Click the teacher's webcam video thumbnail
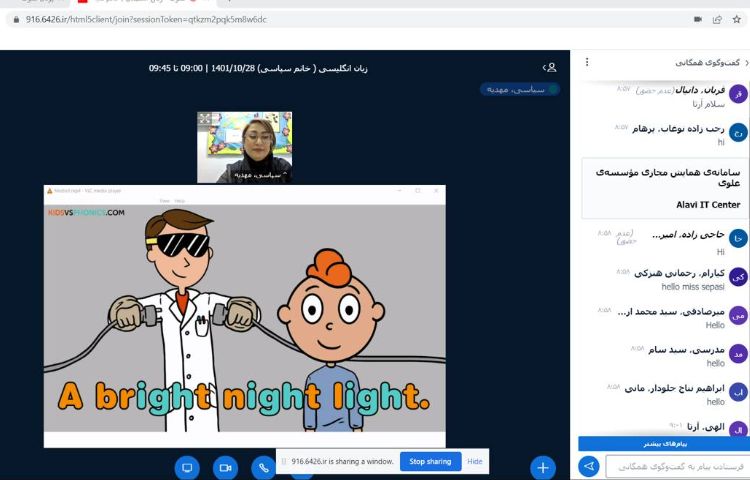Screen dimensions: 750x480 [244, 146]
